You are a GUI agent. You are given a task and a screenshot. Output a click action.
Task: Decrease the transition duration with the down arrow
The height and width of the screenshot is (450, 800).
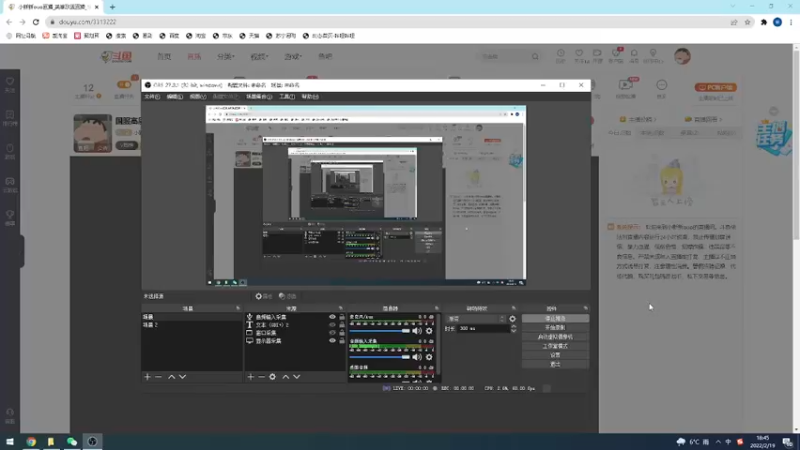(513, 331)
